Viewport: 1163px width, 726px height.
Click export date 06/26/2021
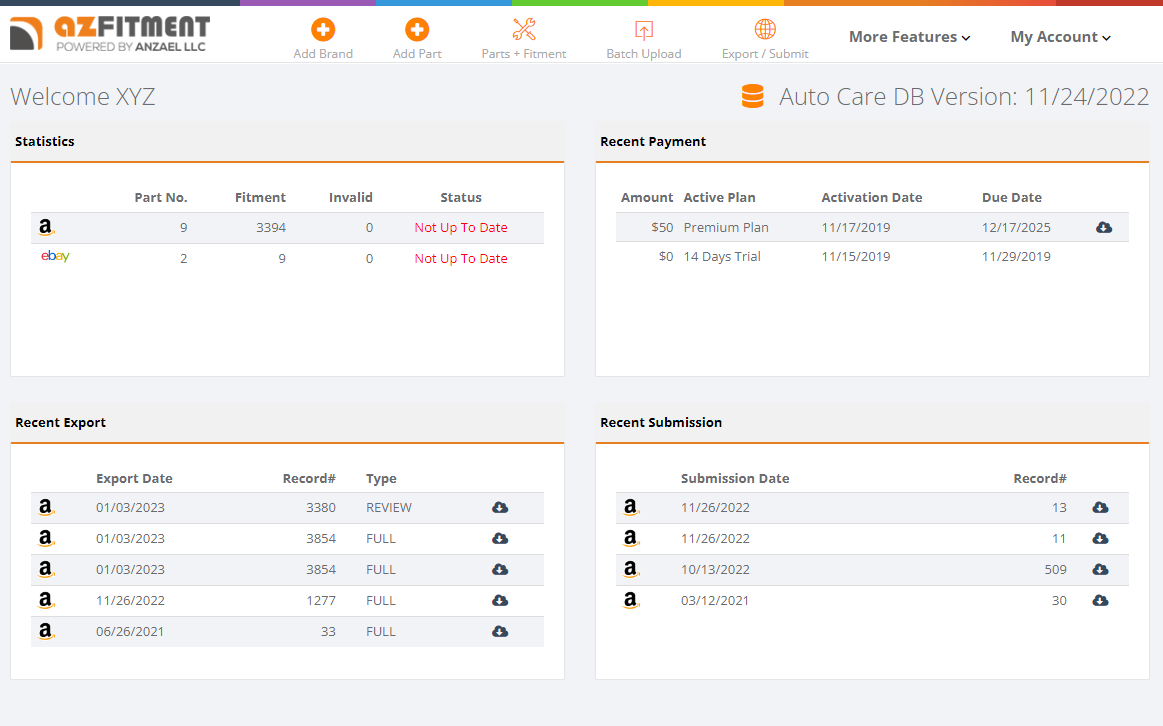tap(130, 632)
